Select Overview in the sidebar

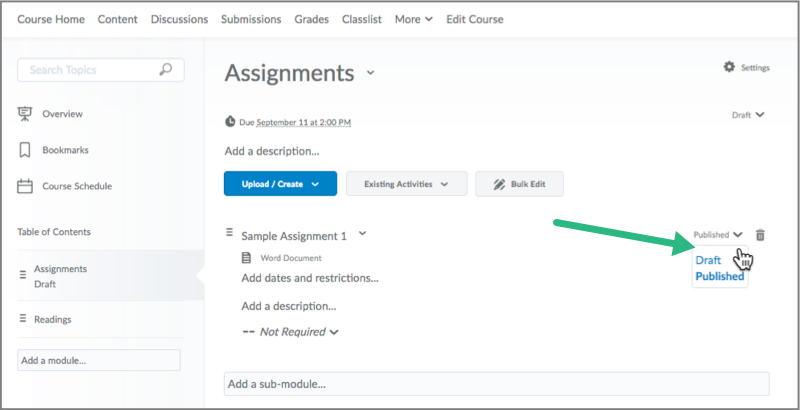(x=62, y=114)
